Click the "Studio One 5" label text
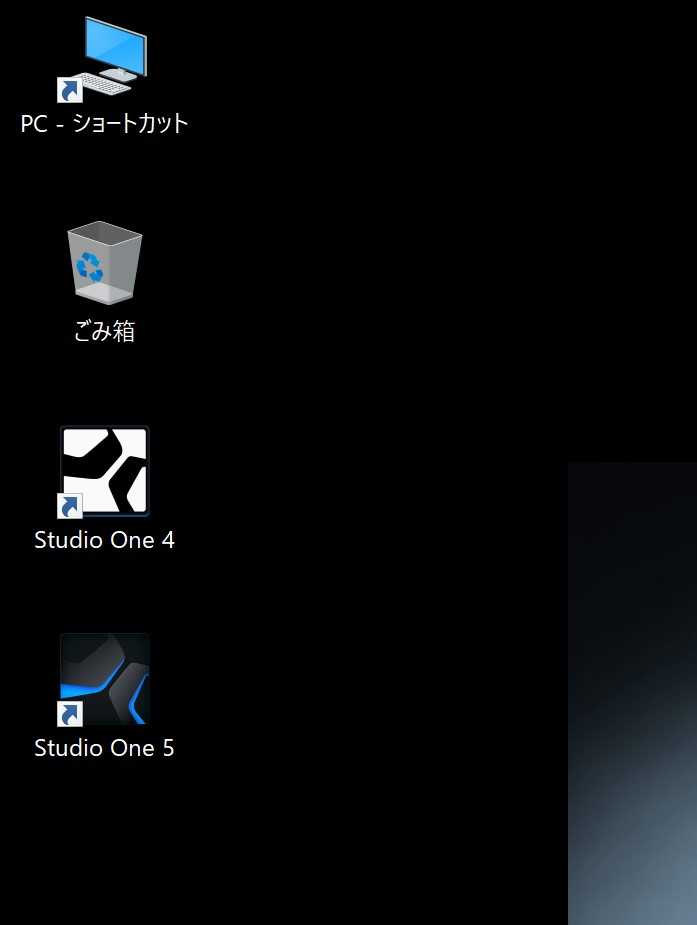 (104, 748)
